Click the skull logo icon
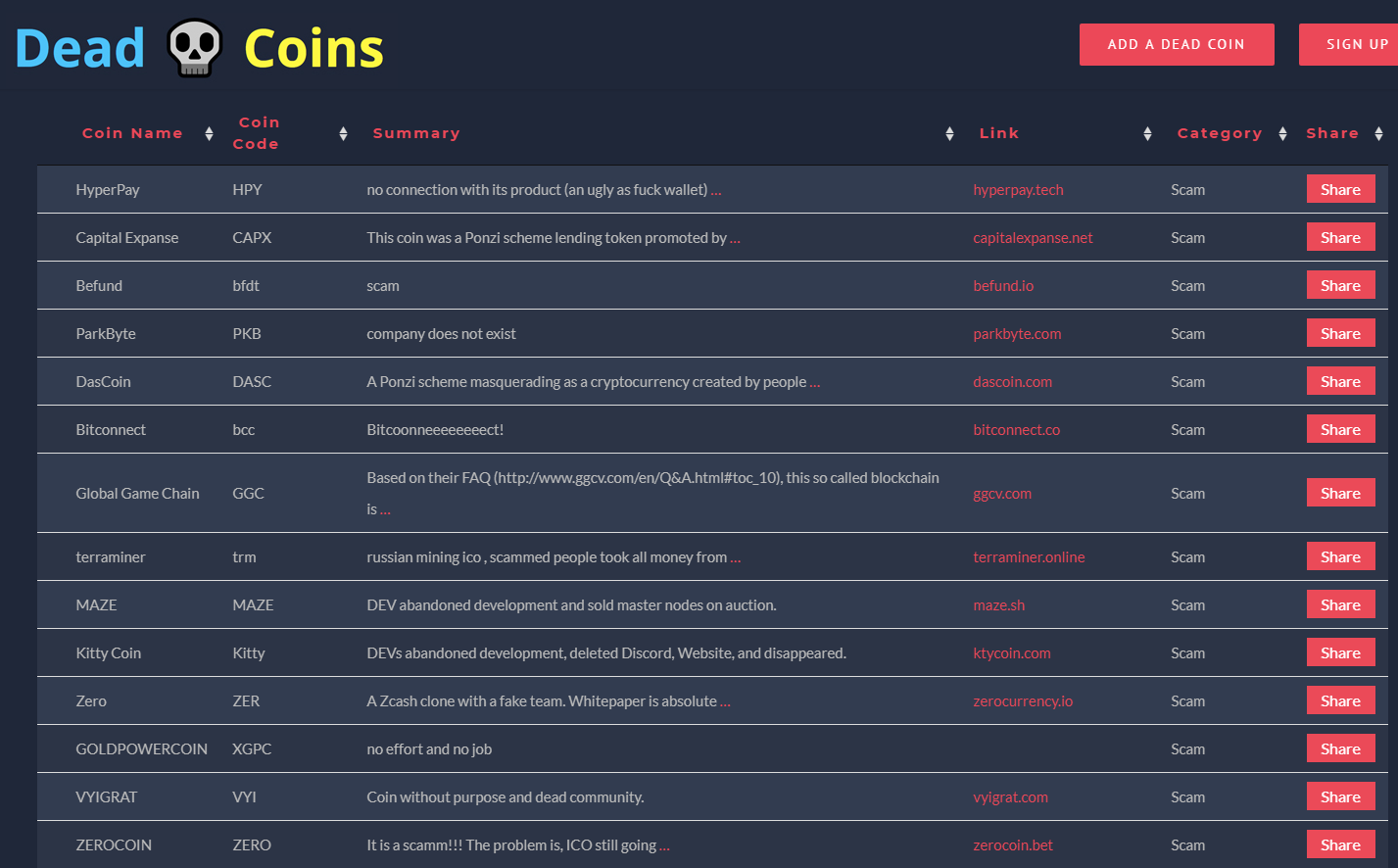Viewport: 1398px width, 868px height. (x=195, y=48)
